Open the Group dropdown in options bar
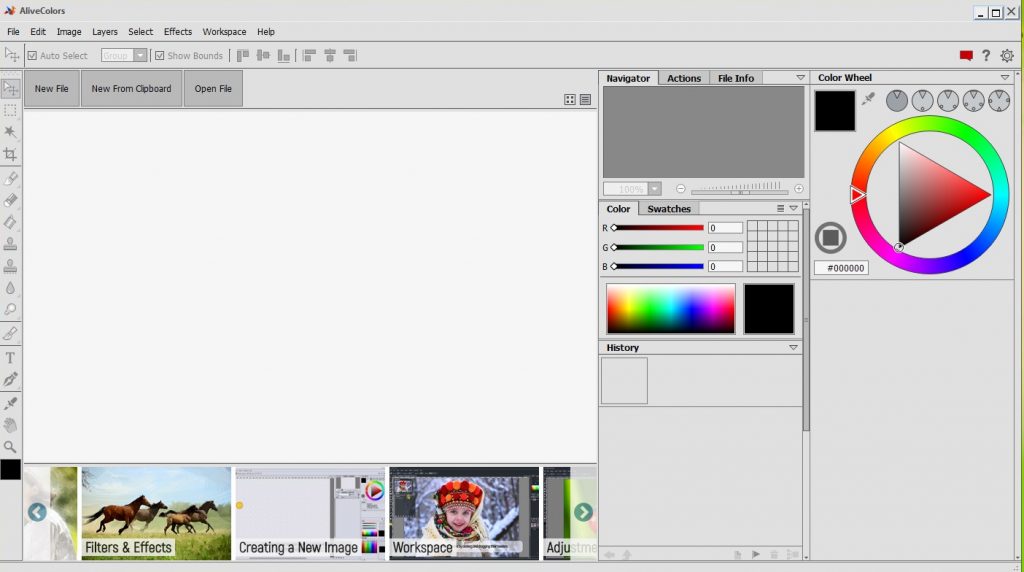 coord(140,56)
